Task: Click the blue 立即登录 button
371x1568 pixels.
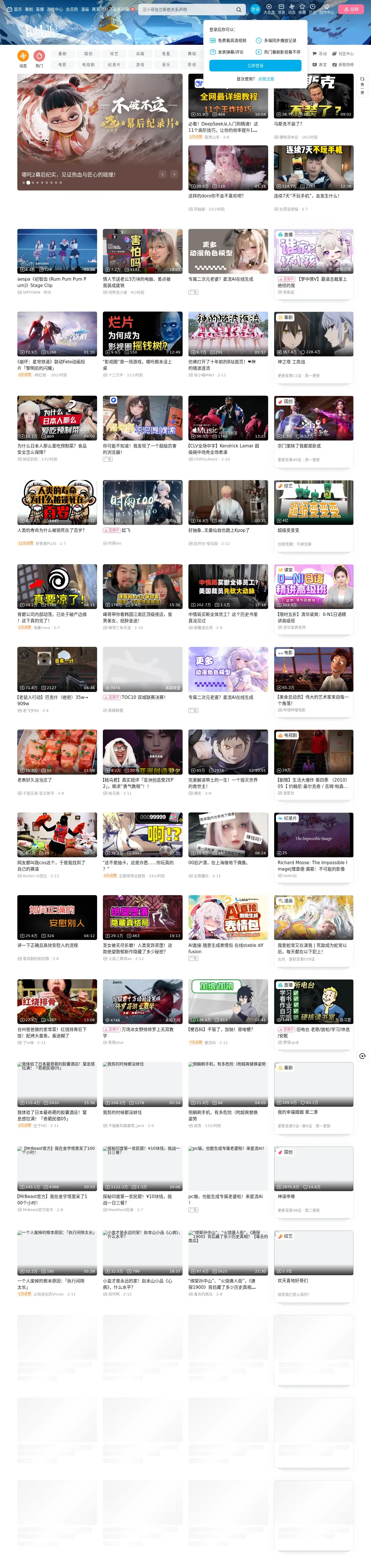Action: pos(255,66)
